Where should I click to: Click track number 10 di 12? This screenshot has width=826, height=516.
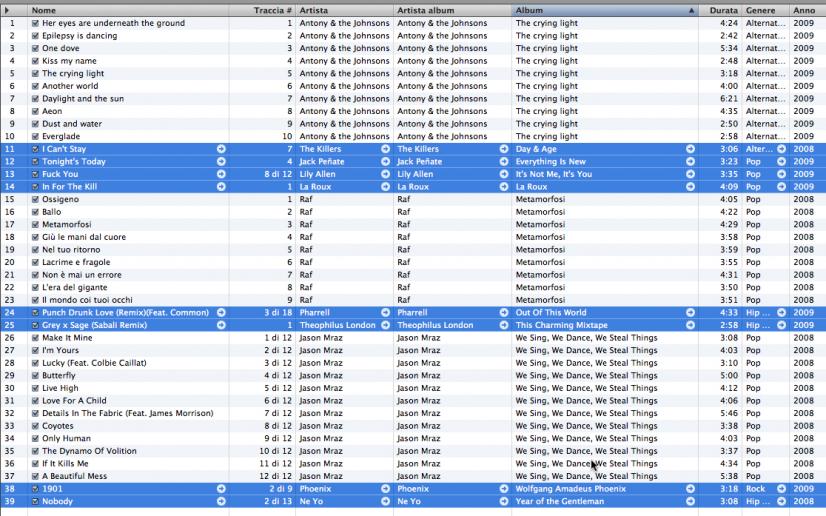coord(275,451)
